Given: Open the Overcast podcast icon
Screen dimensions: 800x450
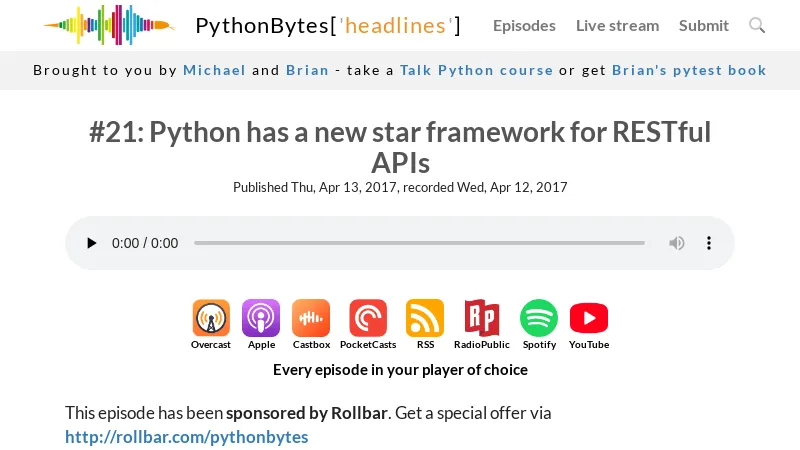Looking at the screenshot, I should tap(211, 319).
